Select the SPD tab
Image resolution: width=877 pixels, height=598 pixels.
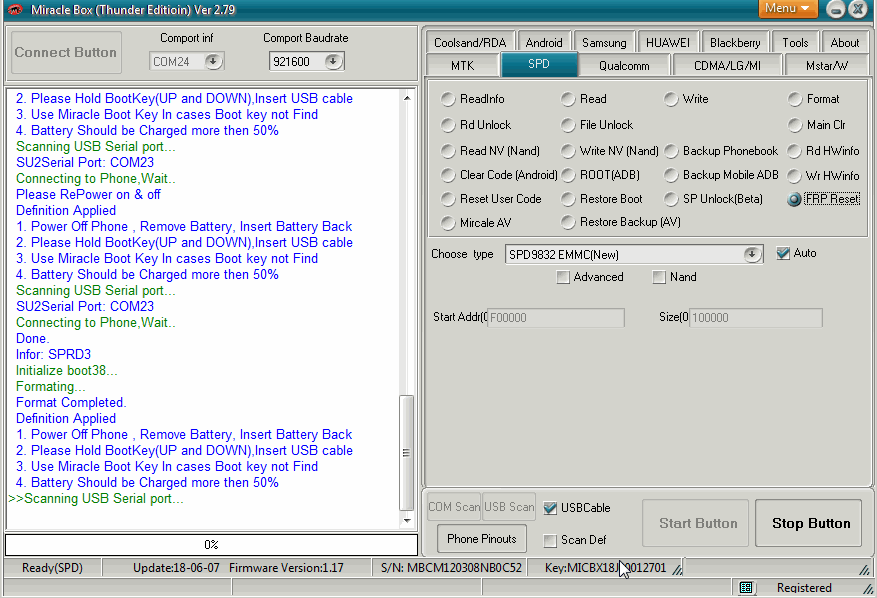click(x=539, y=64)
